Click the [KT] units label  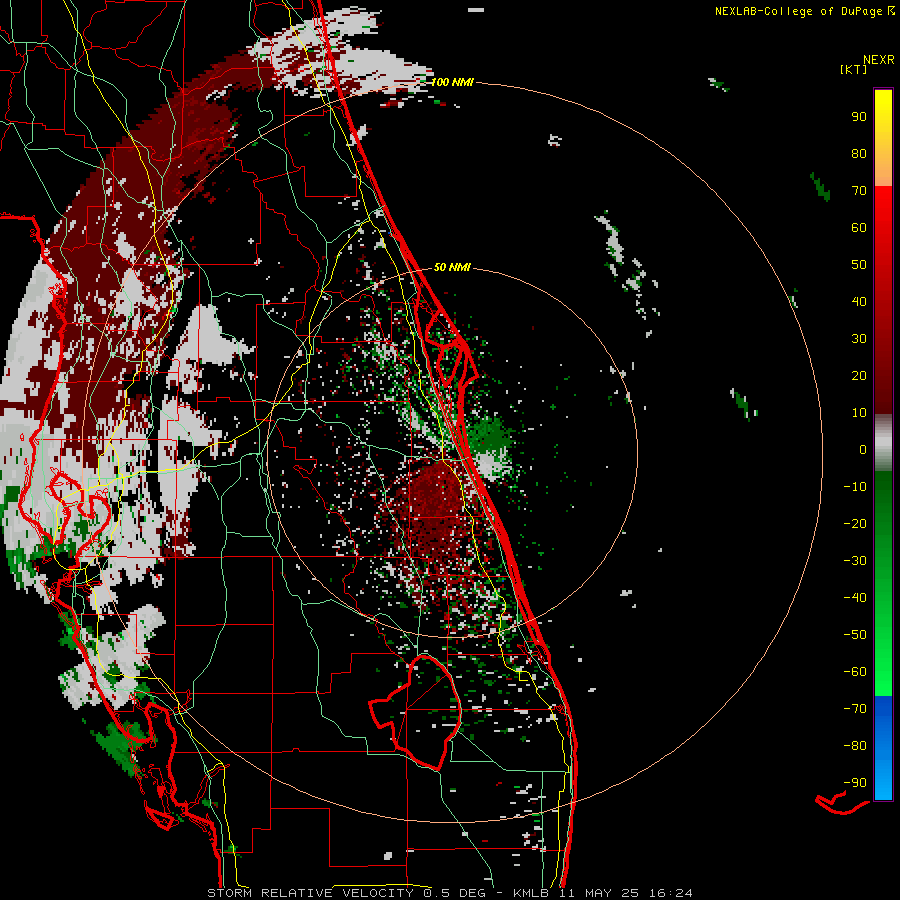click(854, 69)
